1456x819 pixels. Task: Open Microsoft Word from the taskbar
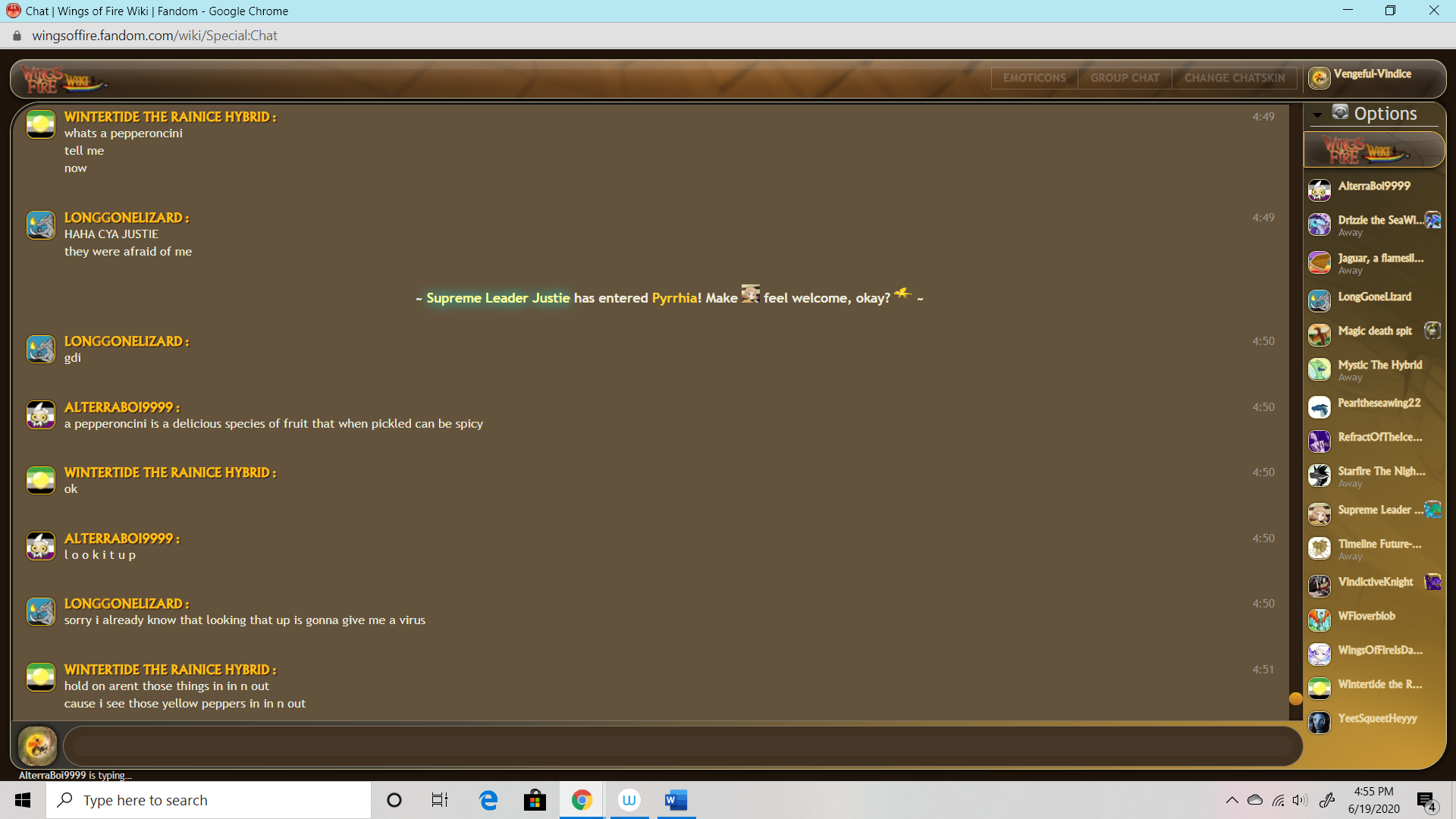click(675, 800)
